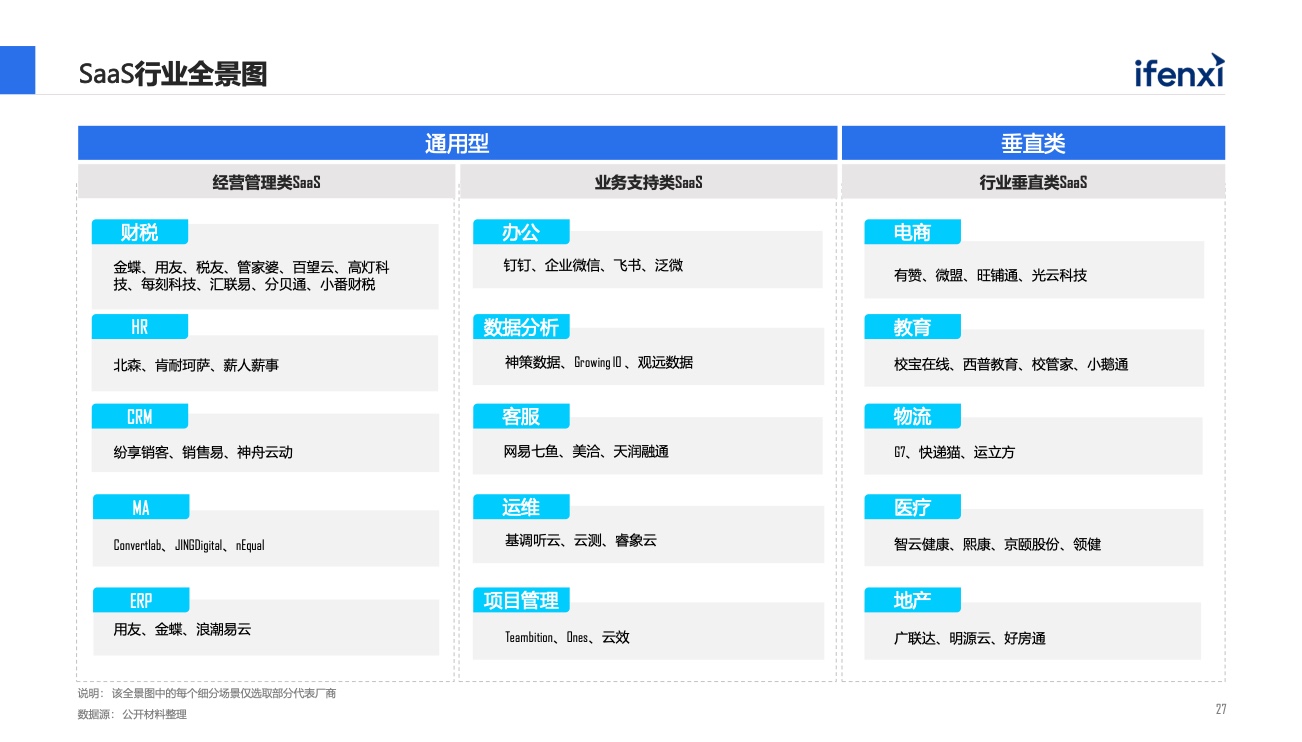Click the slide title SaaS行业全景图

click(x=173, y=74)
